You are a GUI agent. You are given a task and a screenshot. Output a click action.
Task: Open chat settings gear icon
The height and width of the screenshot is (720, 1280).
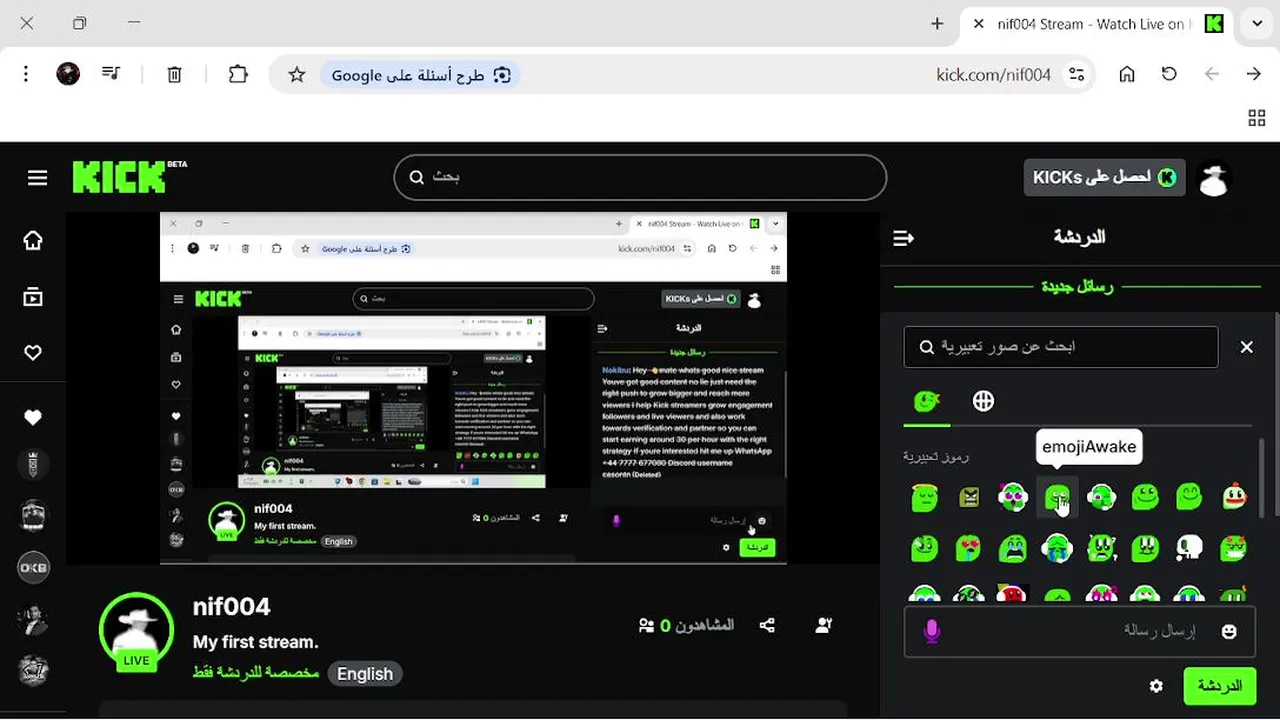[x=1156, y=686]
